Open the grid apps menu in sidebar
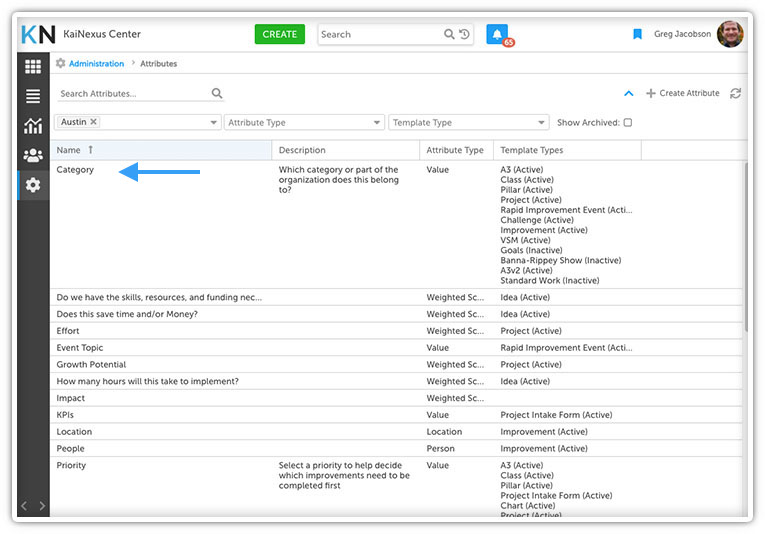 33,66
